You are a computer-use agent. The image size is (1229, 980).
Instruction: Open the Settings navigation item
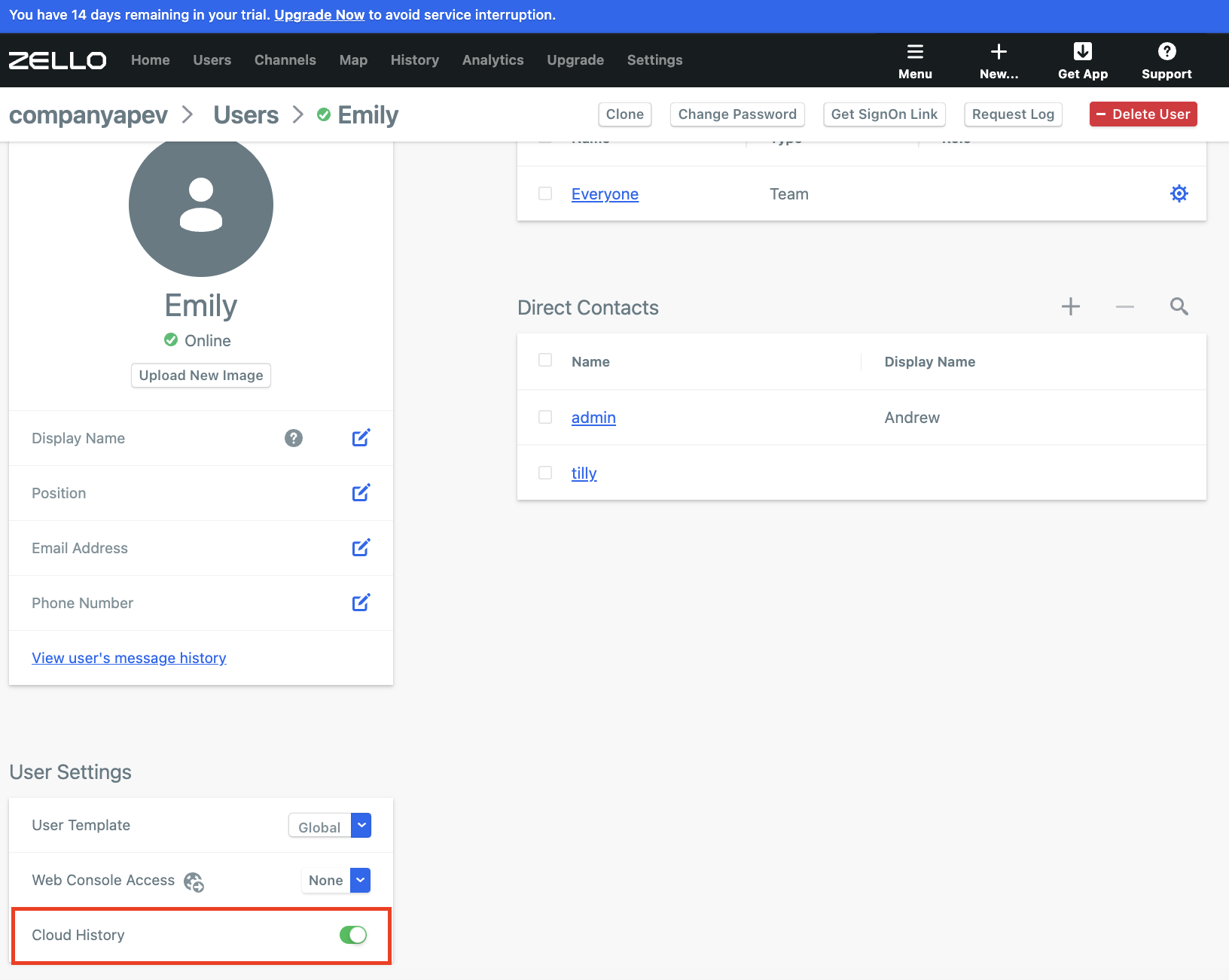click(x=655, y=60)
